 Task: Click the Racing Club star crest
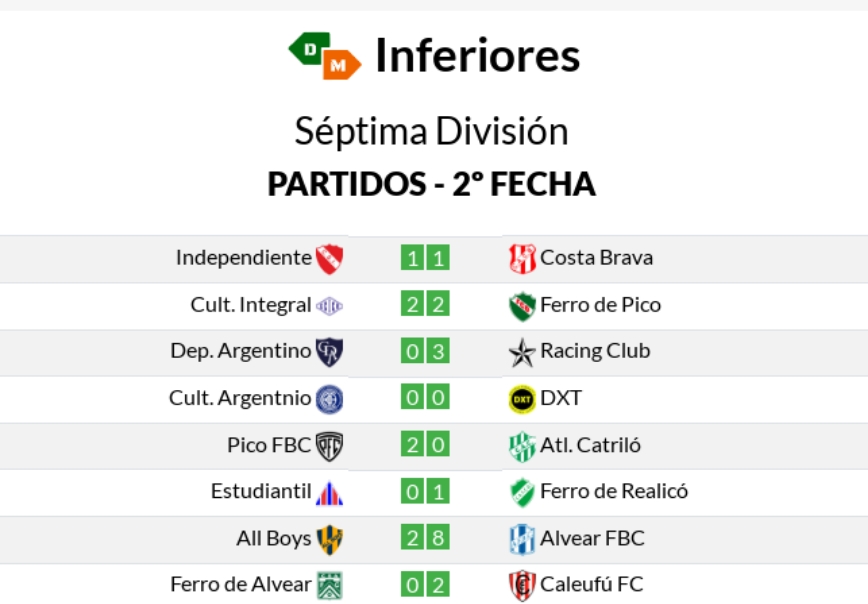pos(522,352)
